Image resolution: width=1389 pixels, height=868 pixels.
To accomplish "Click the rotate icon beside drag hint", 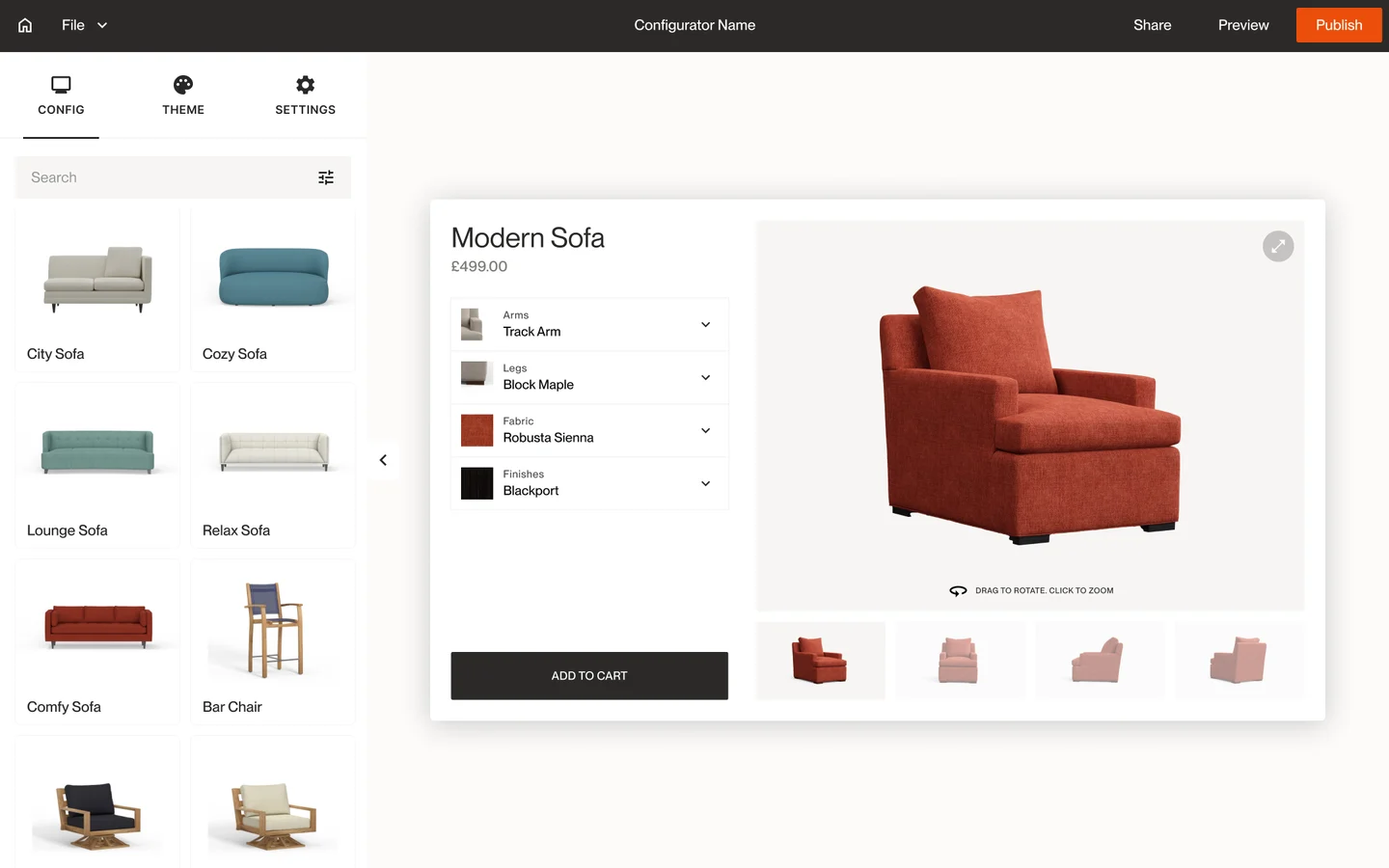I will pos(958,590).
